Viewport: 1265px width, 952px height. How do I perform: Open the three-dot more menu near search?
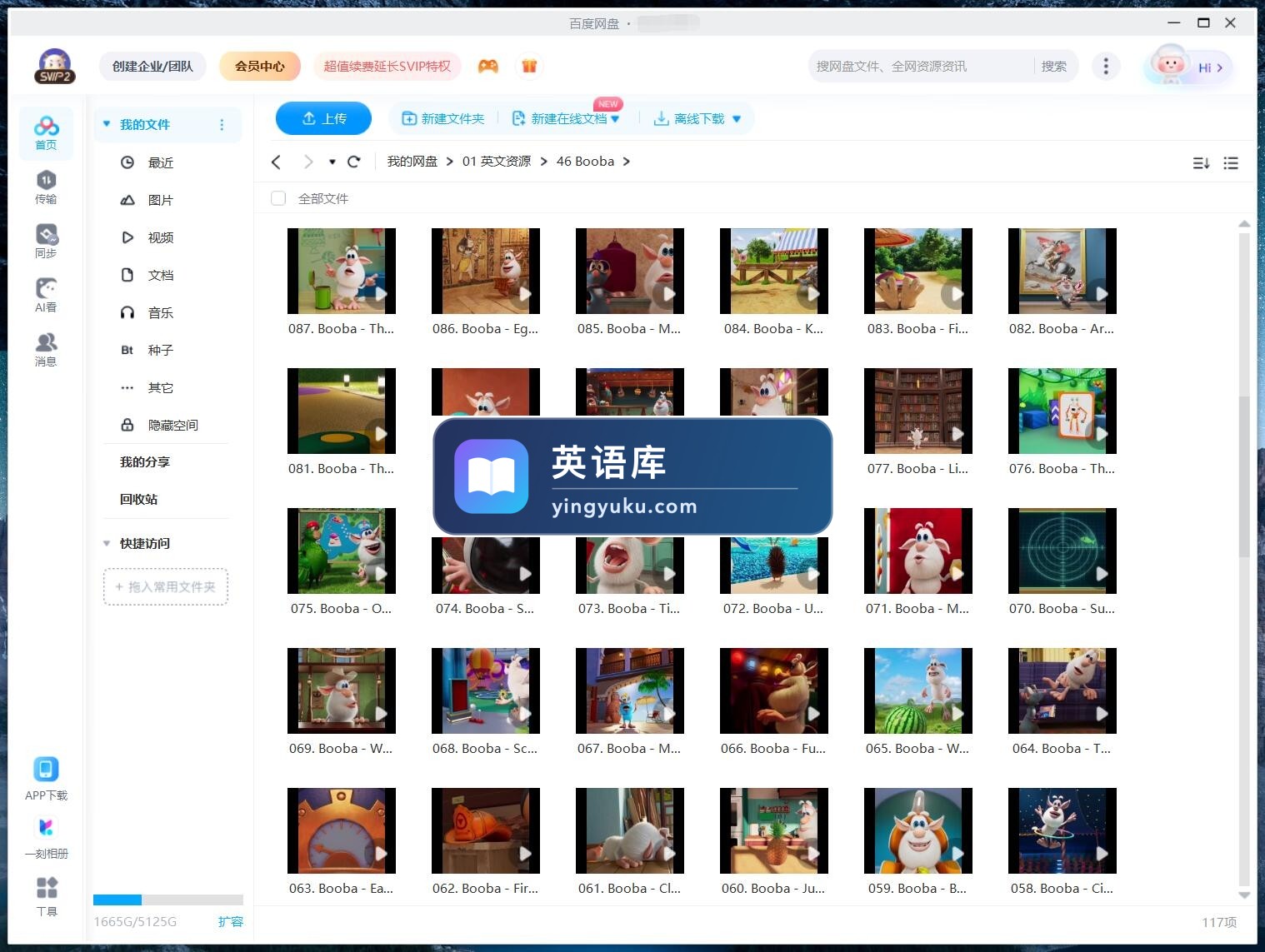(x=1106, y=66)
